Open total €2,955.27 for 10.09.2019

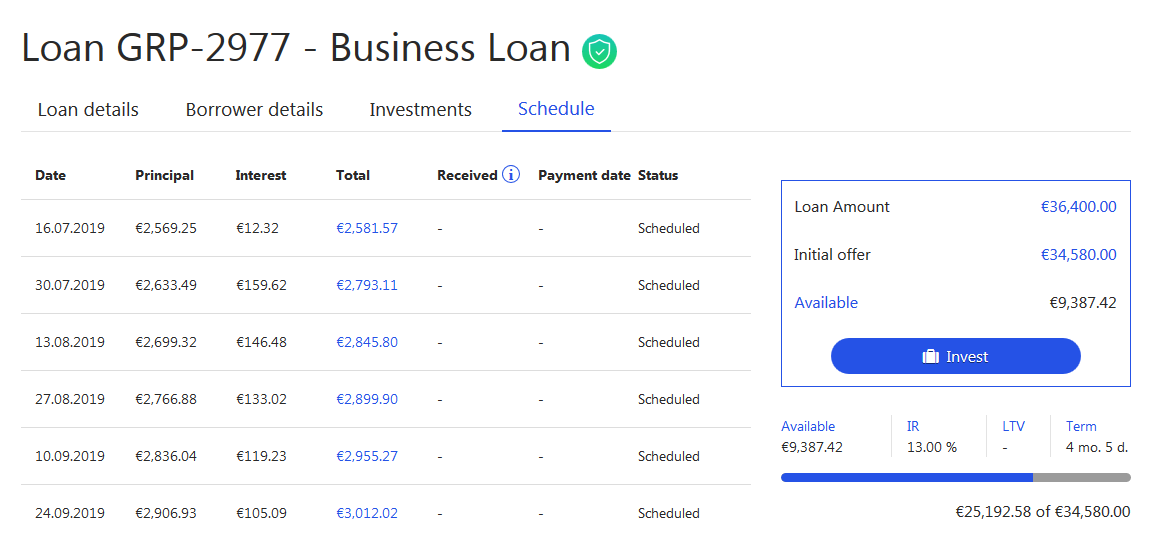[x=367, y=456]
